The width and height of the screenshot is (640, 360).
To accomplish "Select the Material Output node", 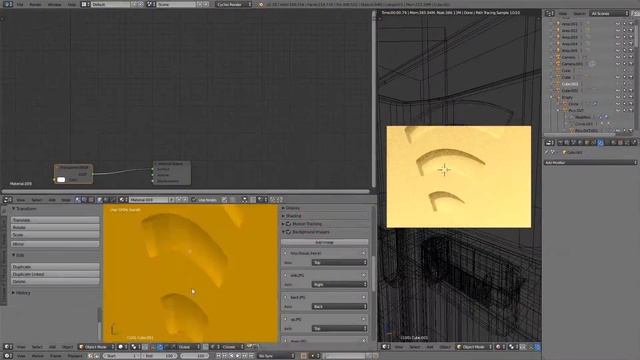I will click(172, 173).
